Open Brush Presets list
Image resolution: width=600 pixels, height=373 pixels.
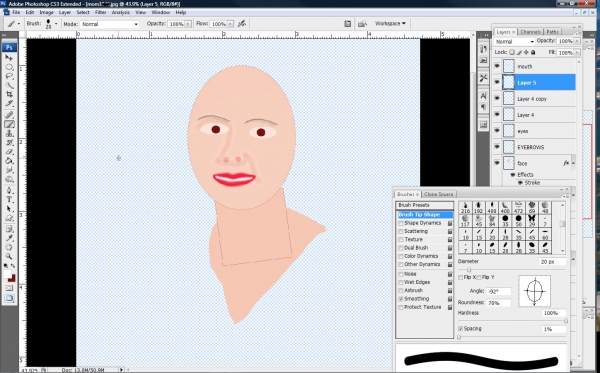(425, 205)
